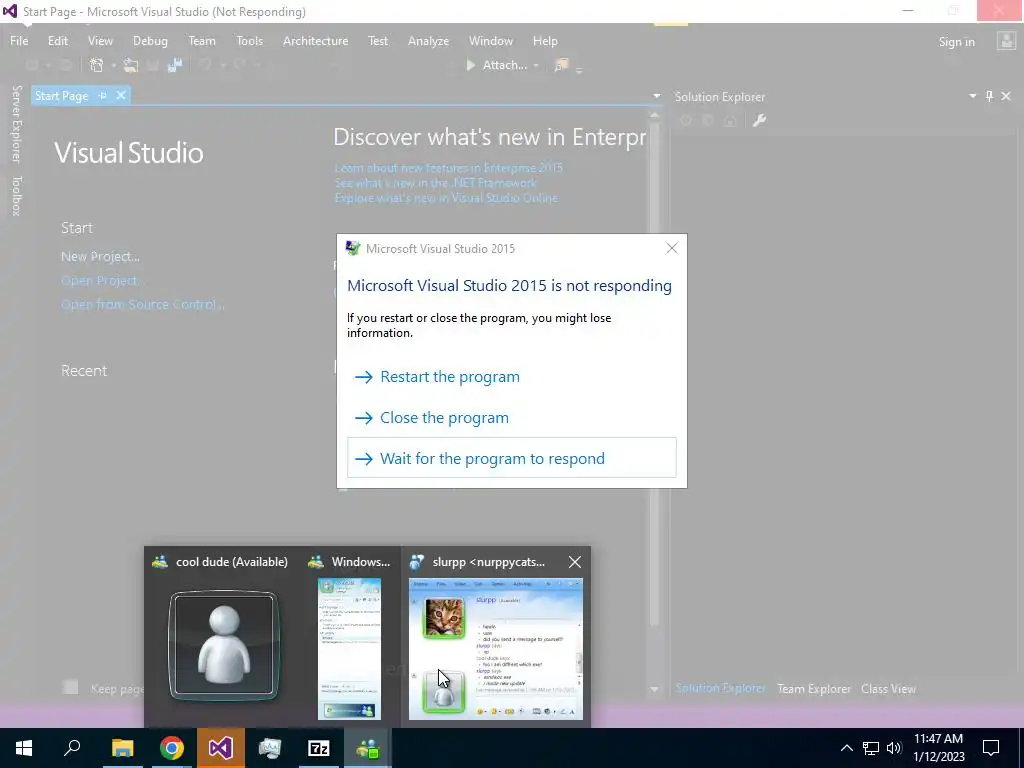Open the Help menu
The image size is (1024, 768).
pyautogui.click(x=545, y=40)
